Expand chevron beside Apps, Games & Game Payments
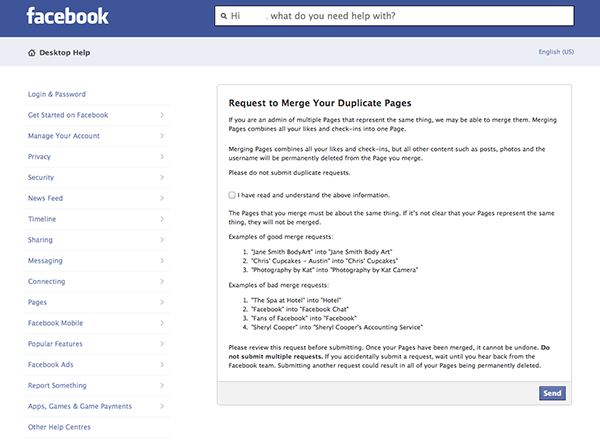 click(162, 406)
